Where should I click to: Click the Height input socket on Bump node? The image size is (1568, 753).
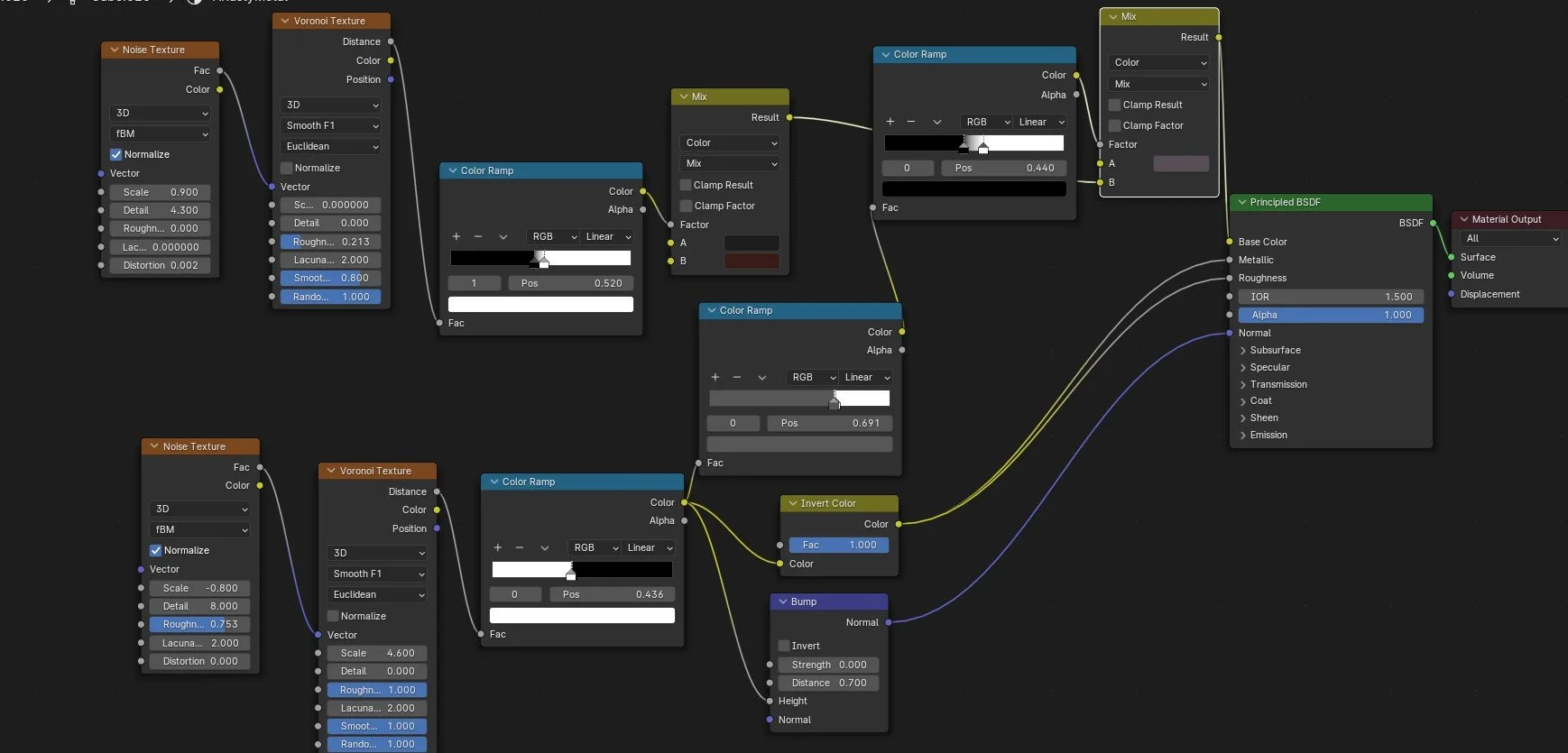(x=770, y=701)
